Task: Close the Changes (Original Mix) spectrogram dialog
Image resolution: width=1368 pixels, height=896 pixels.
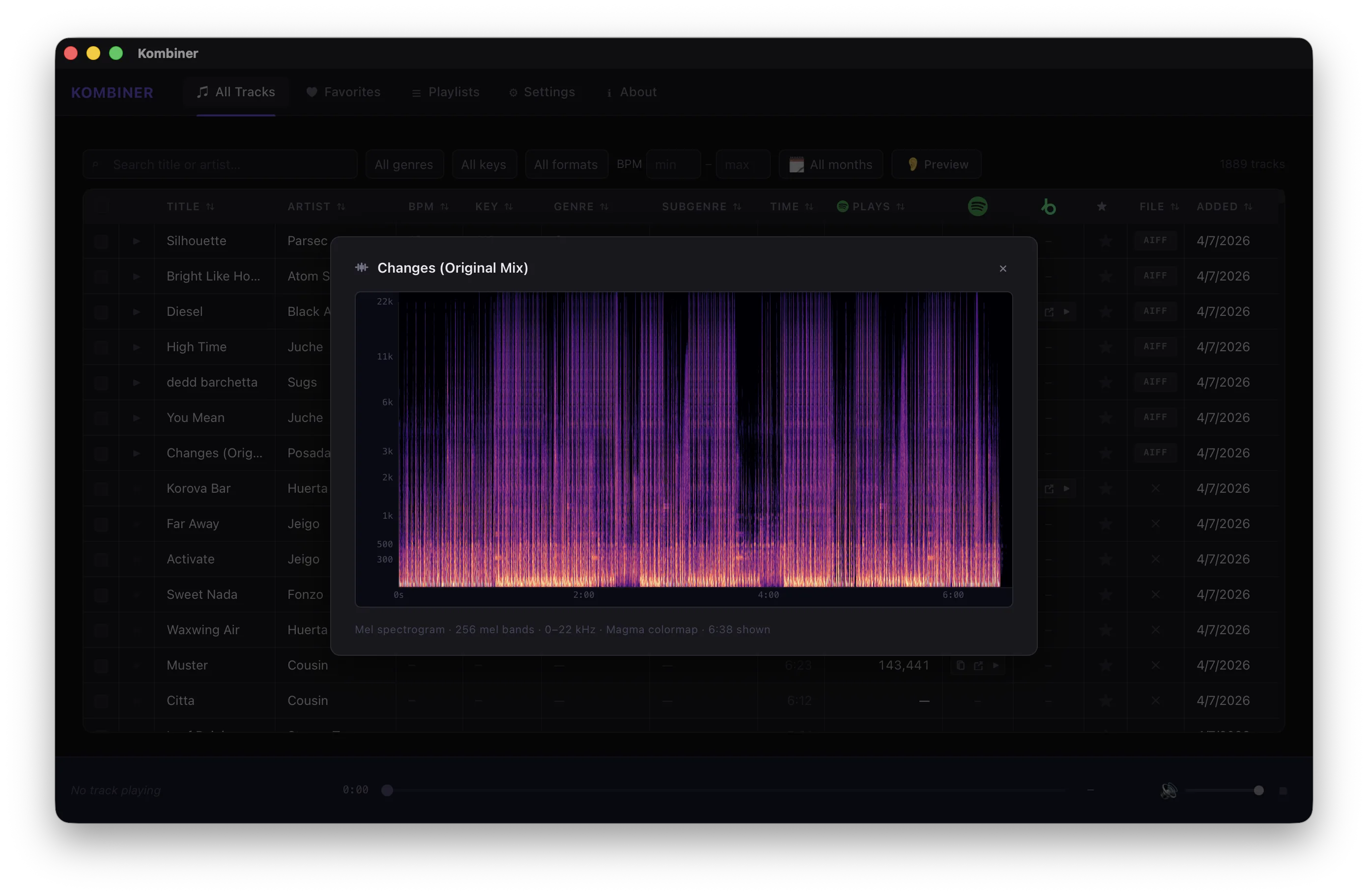Action: 1003,268
